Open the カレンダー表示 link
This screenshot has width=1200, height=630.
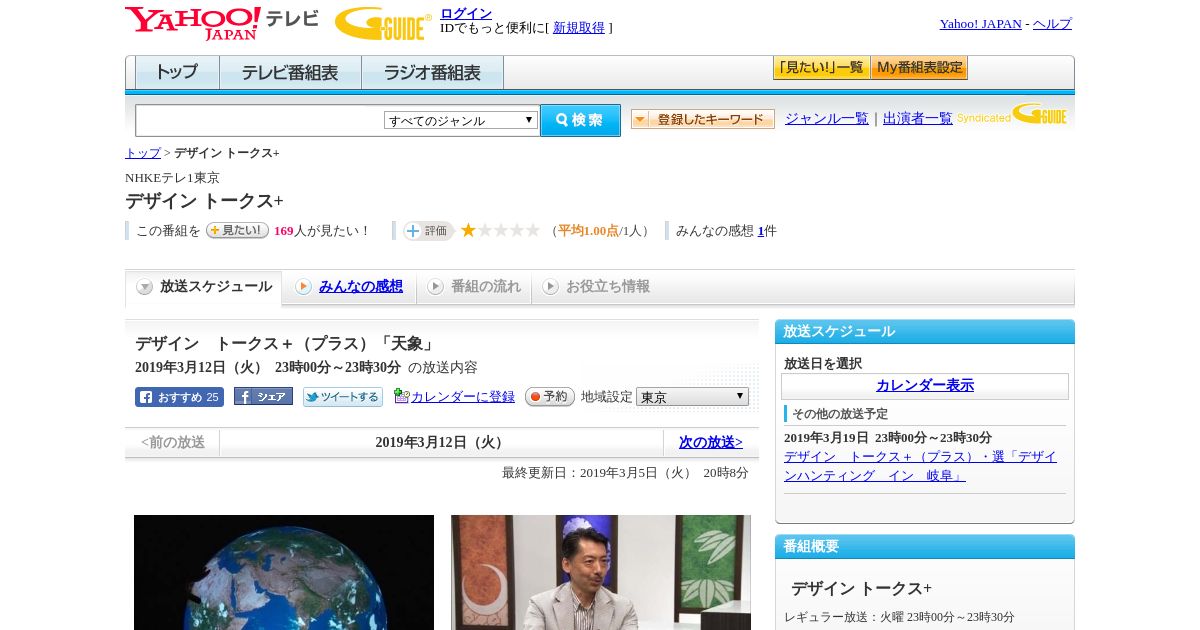pos(925,385)
